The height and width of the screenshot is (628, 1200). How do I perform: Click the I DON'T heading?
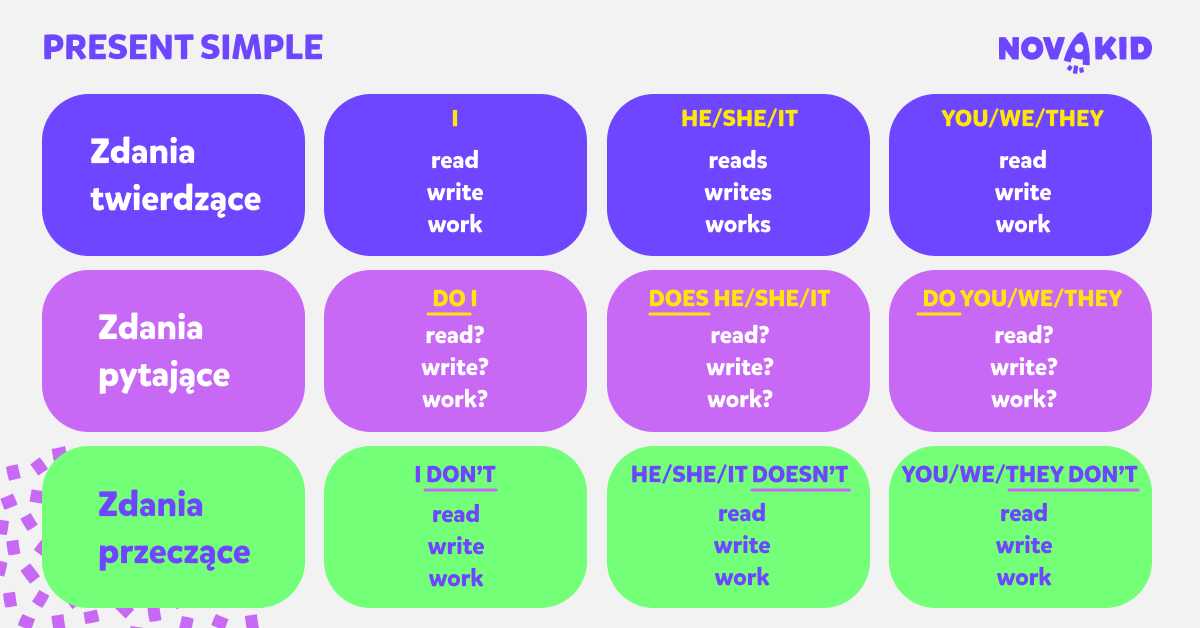(x=455, y=474)
